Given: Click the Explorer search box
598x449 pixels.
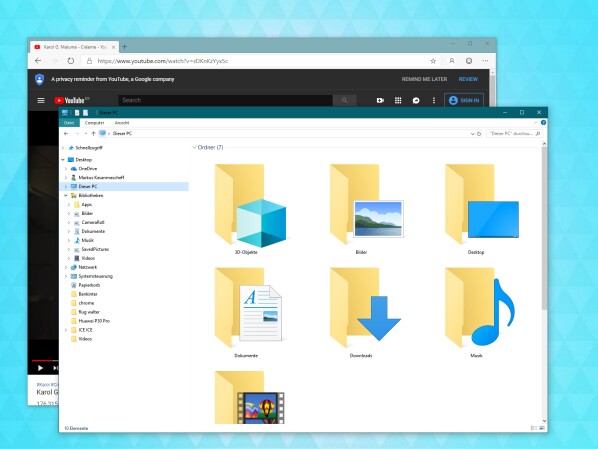Looking at the screenshot, I should [514, 134].
